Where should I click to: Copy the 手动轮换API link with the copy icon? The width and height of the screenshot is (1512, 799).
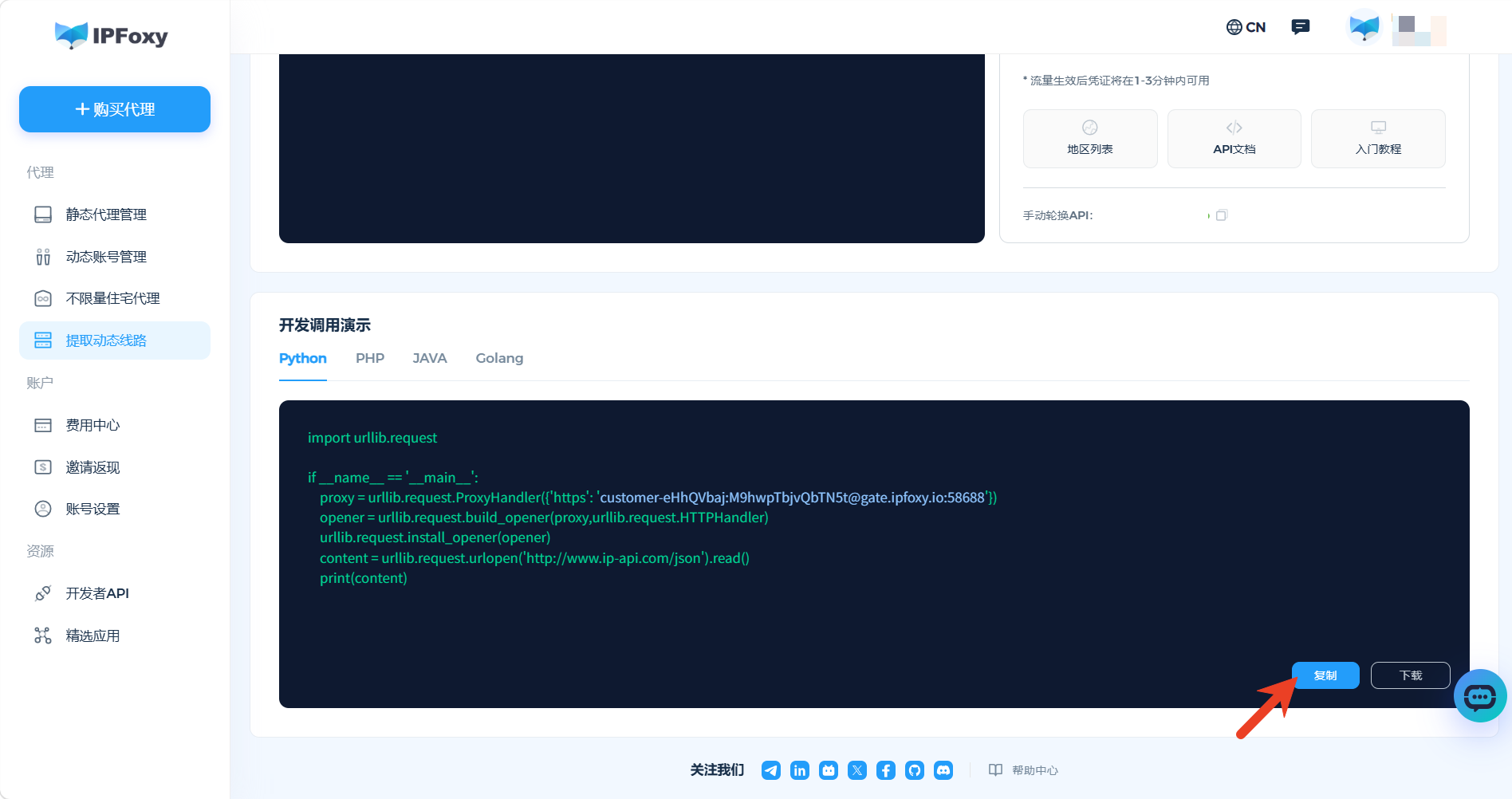[1222, 215]
